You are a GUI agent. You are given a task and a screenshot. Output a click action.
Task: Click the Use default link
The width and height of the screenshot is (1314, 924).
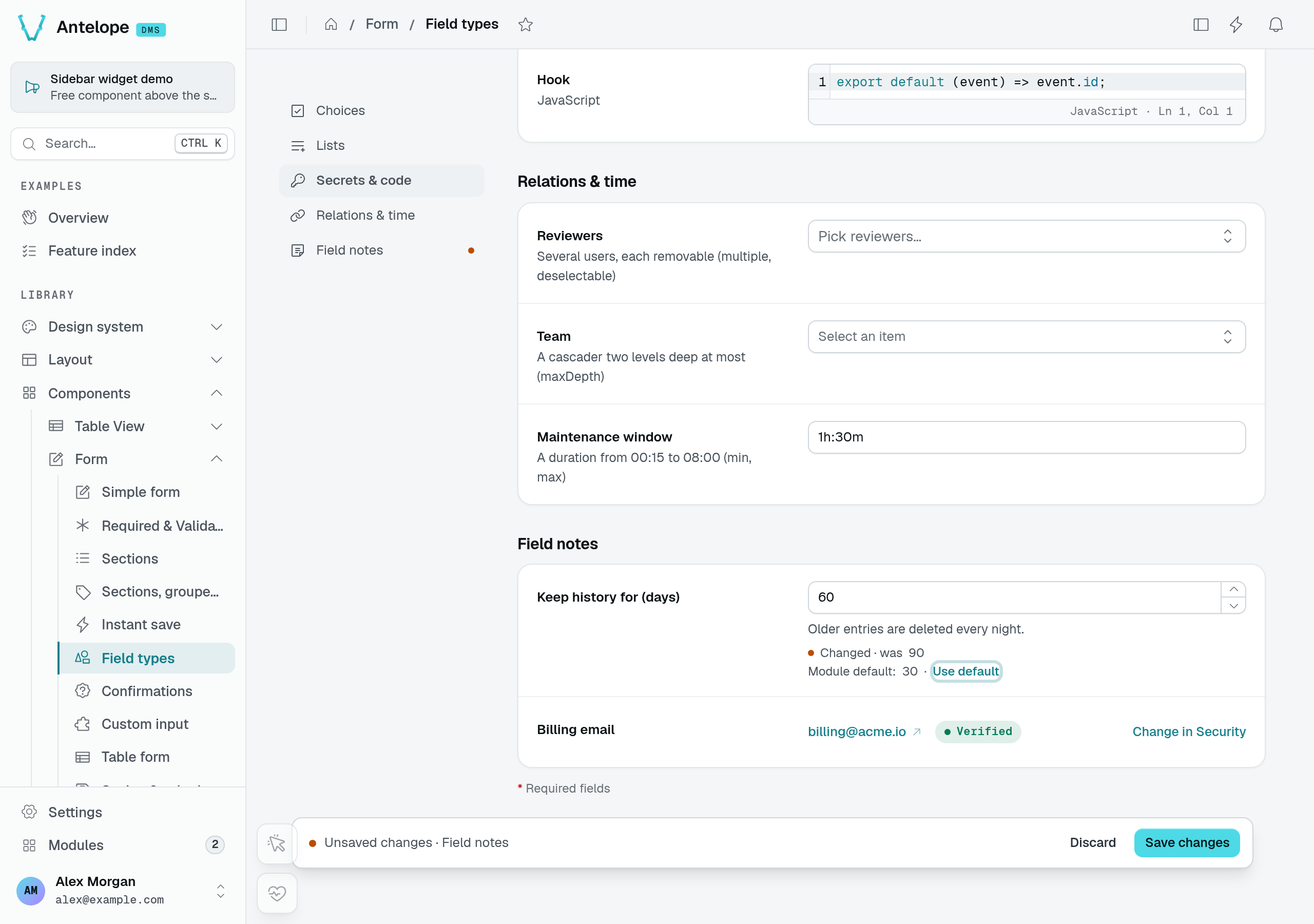coord(965,671)
